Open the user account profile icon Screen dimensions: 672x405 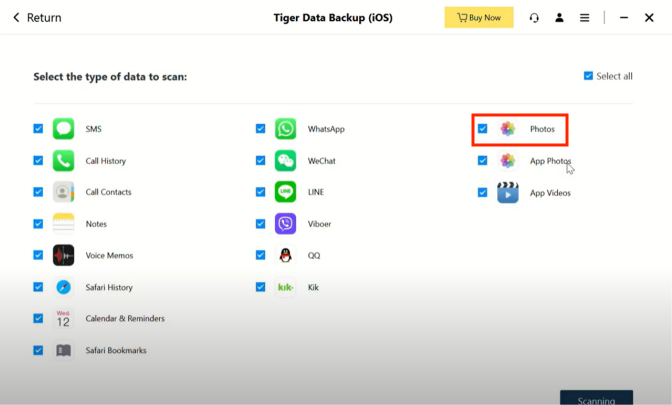[559, 18]
